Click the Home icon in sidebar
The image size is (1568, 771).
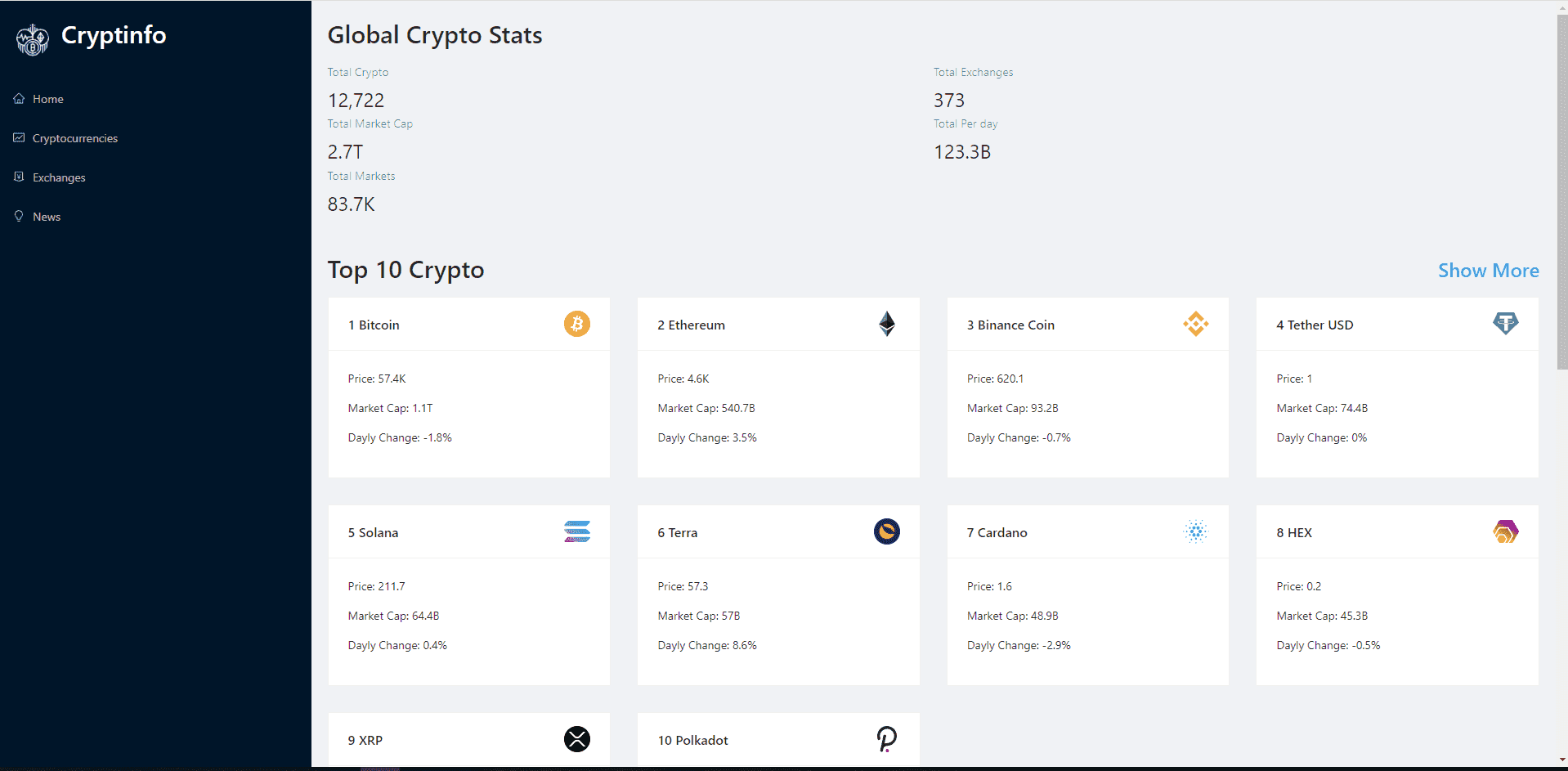point(19,98)
